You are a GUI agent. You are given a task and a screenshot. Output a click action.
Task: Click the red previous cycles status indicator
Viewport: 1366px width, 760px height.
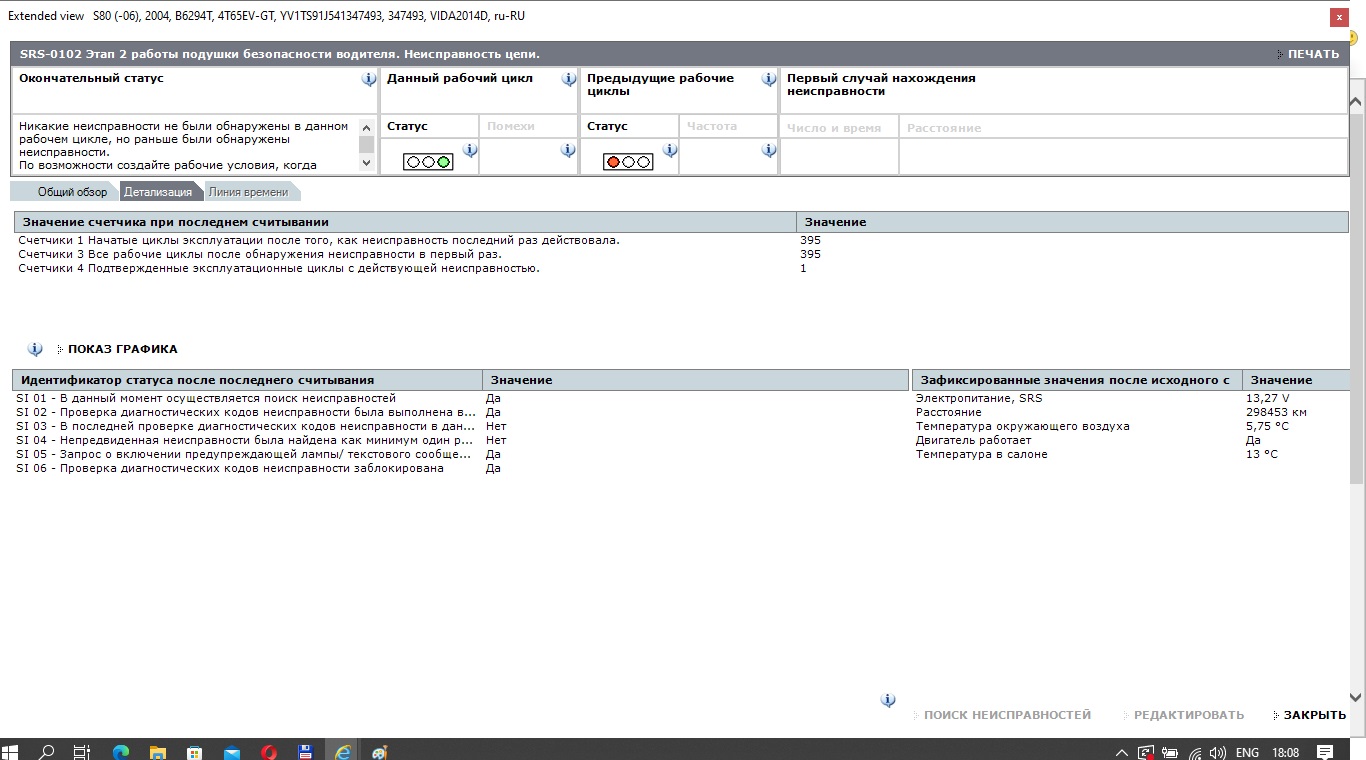(x=628, y=161)
